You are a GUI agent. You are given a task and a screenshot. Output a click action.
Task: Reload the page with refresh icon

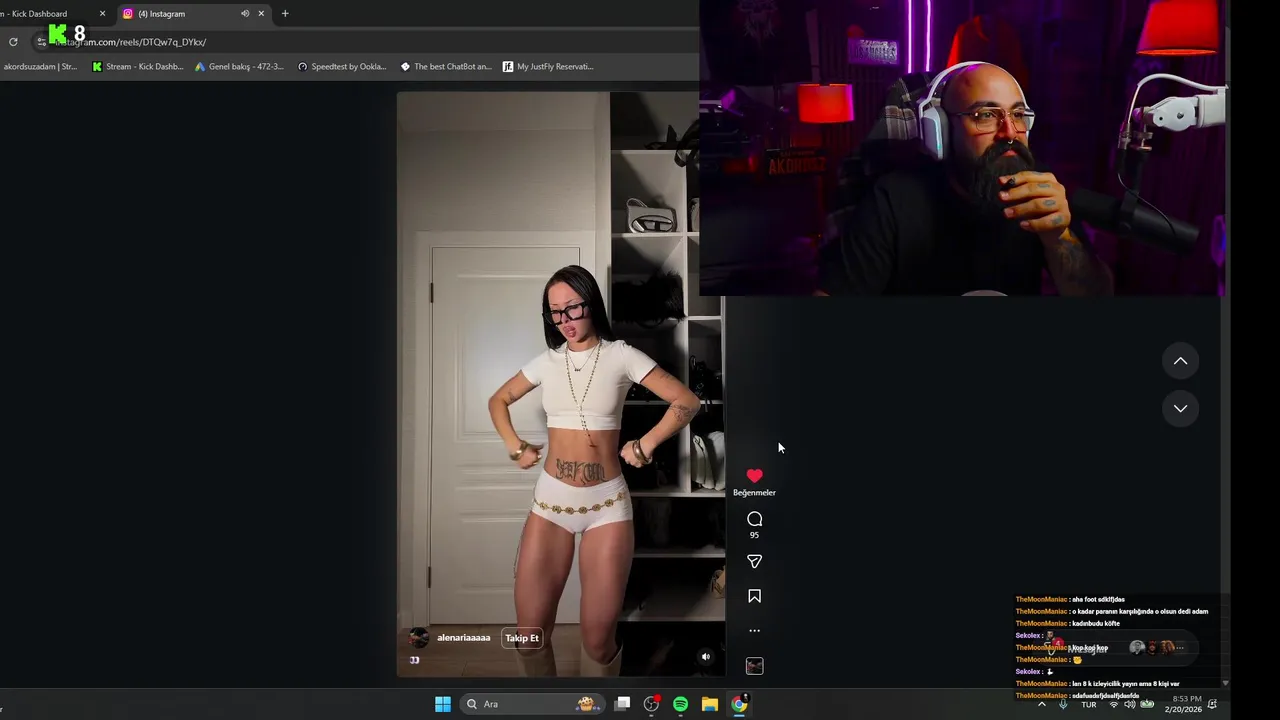click(13, 42)
